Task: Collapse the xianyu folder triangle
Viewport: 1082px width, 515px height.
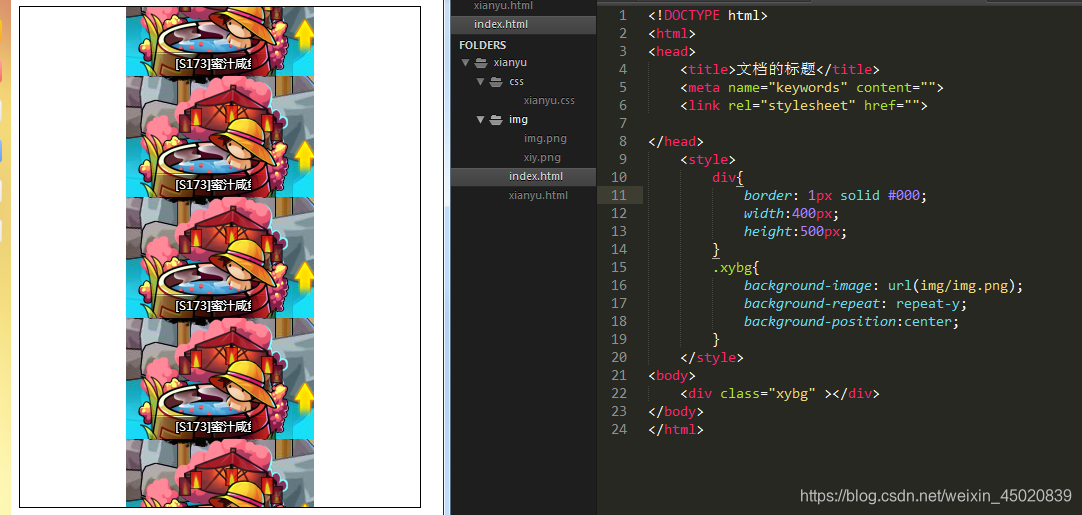Action: [x=466, y=63]
